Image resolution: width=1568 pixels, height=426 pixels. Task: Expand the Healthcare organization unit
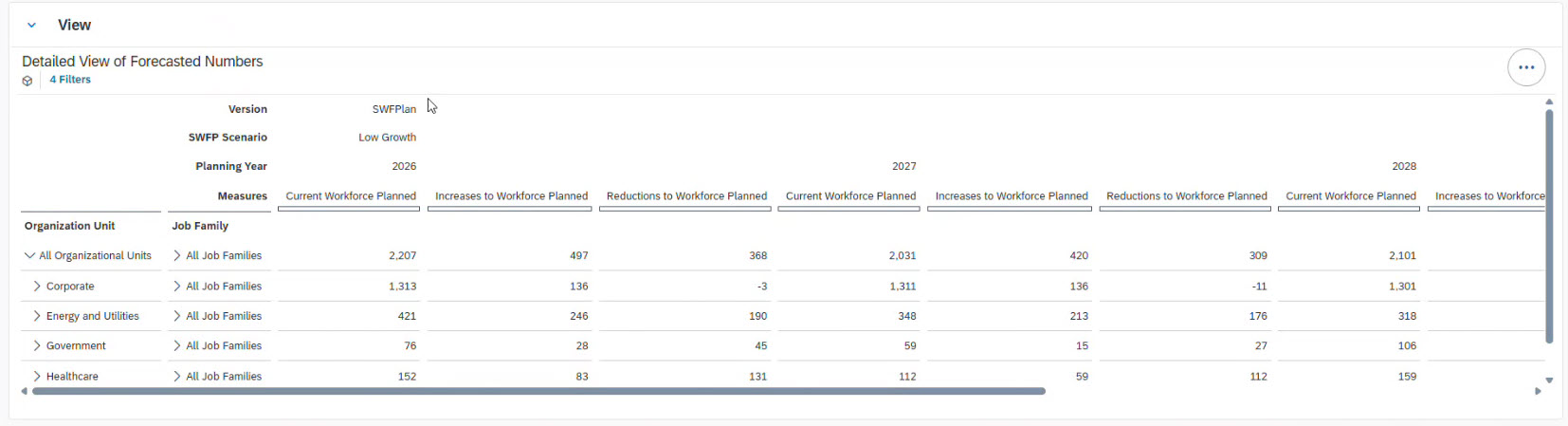coord(37,376)
